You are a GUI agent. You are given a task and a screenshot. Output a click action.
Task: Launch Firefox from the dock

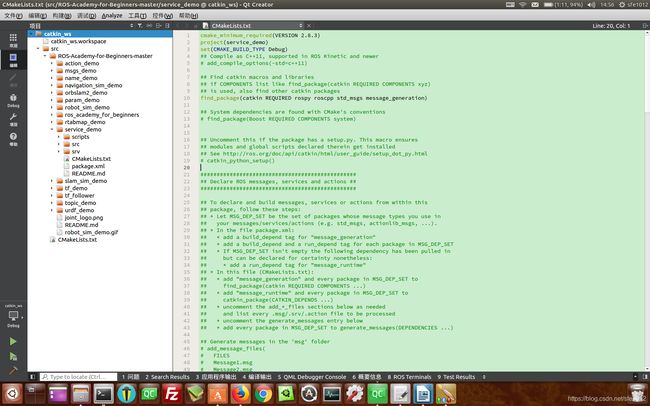coord(241,394)
